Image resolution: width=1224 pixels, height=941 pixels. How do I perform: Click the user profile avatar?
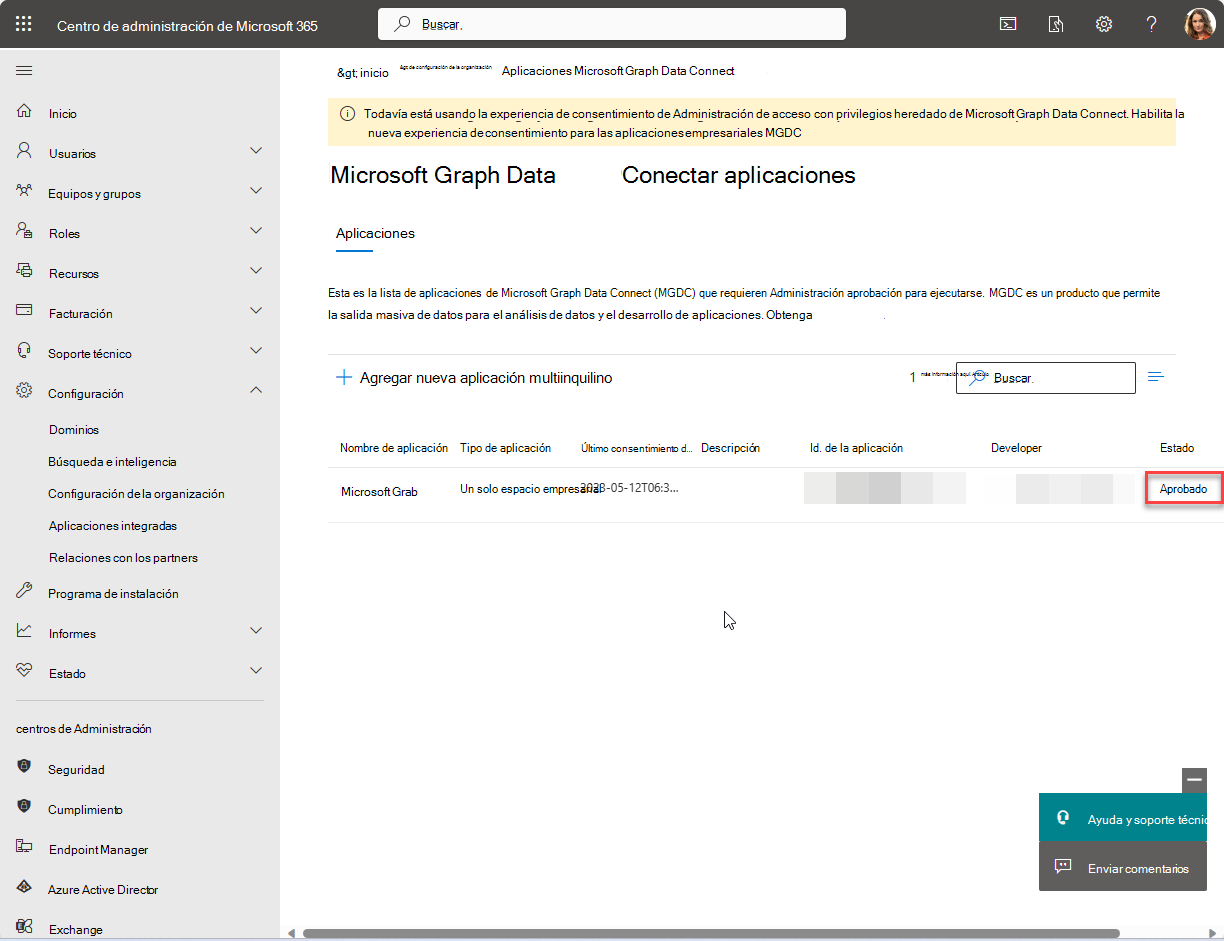pos(1198,23)
